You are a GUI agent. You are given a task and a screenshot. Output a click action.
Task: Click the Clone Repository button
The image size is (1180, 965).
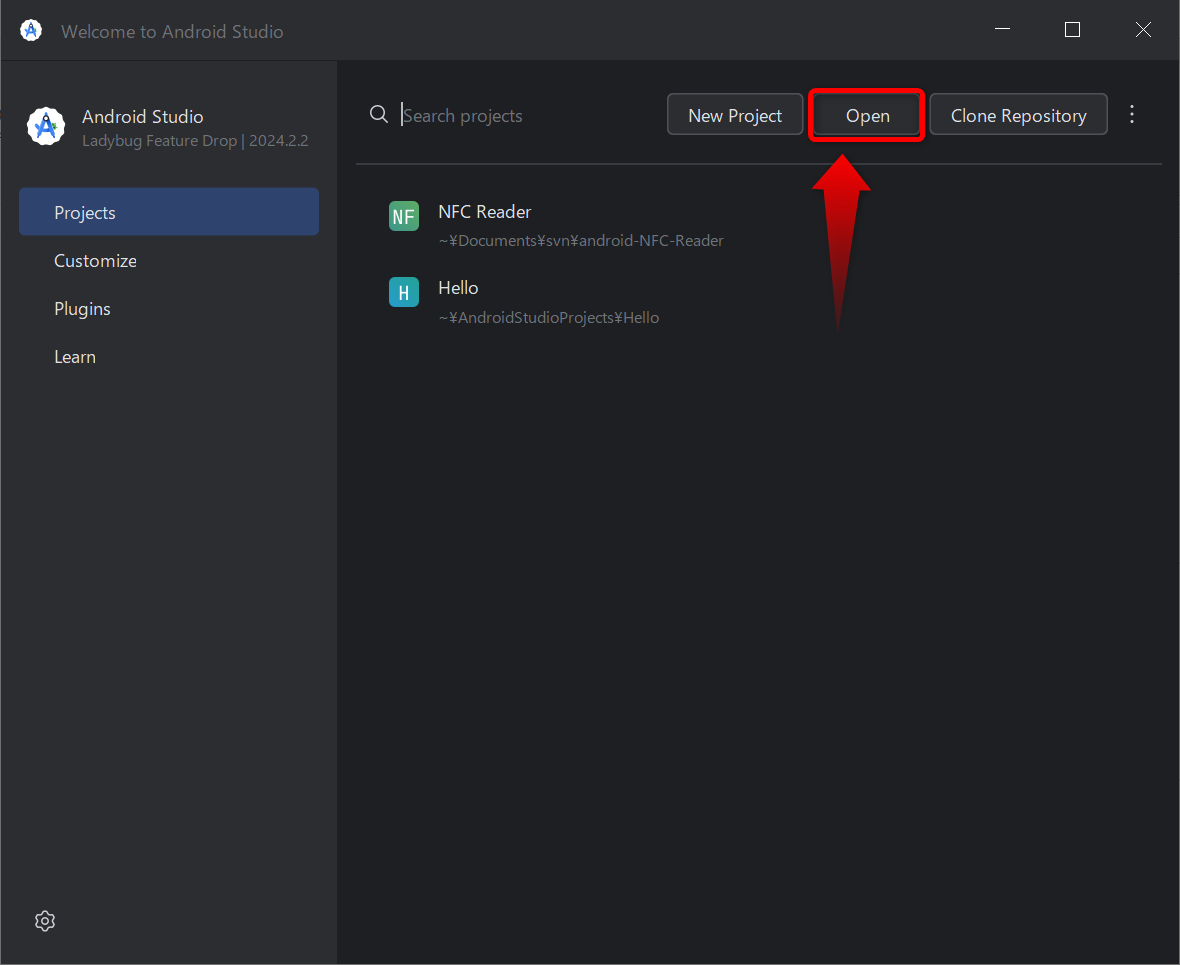1018,115
